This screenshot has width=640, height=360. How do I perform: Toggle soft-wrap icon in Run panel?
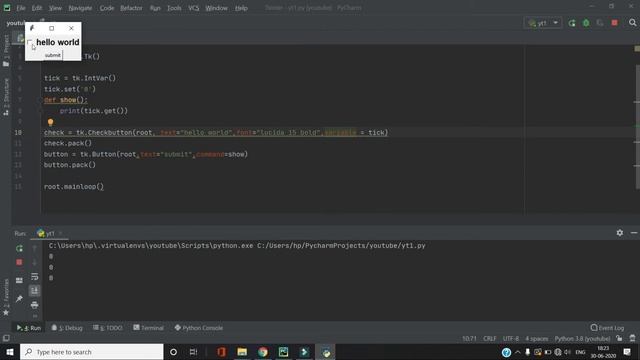pos(34,277)
